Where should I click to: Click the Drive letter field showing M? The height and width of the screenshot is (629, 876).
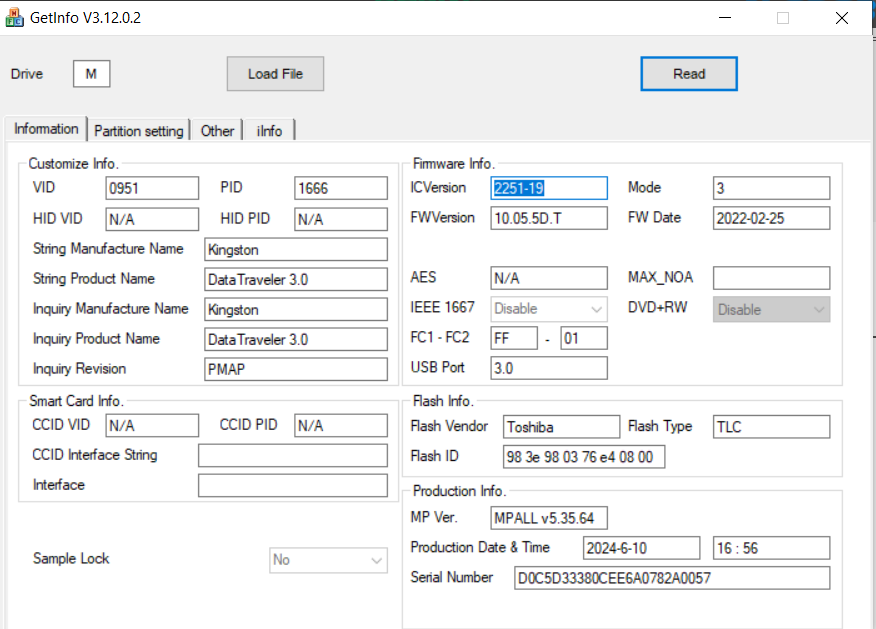coord(92,74)
